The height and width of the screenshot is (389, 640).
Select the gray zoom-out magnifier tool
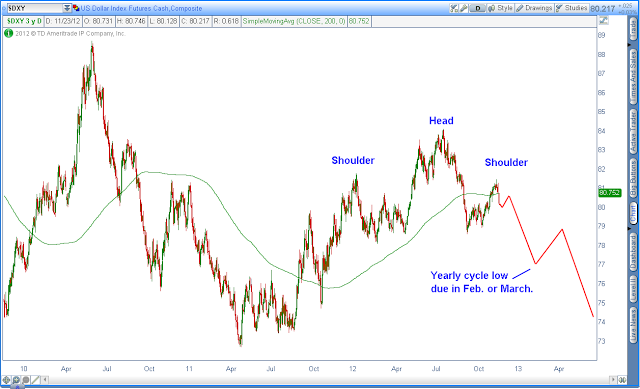[26, 380]
